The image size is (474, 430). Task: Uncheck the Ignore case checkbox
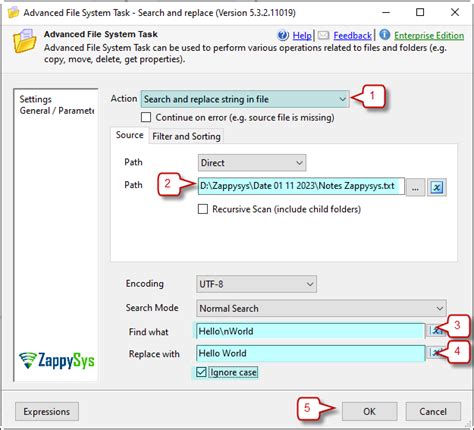click(x=201, y=372)
